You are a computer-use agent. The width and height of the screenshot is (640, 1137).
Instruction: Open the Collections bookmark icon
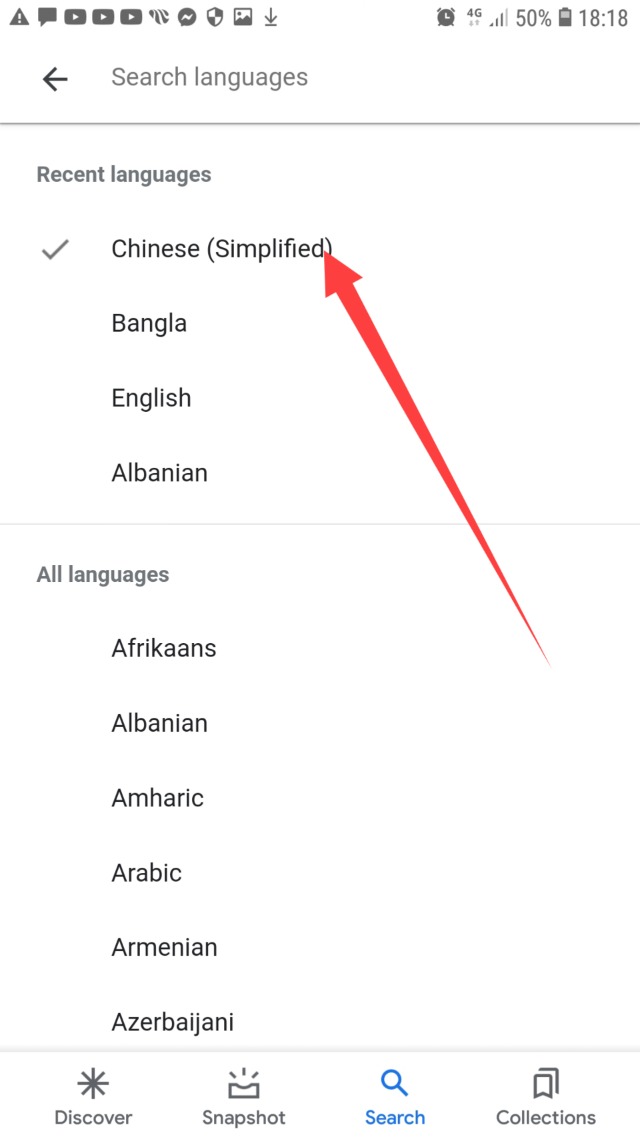545,1083
